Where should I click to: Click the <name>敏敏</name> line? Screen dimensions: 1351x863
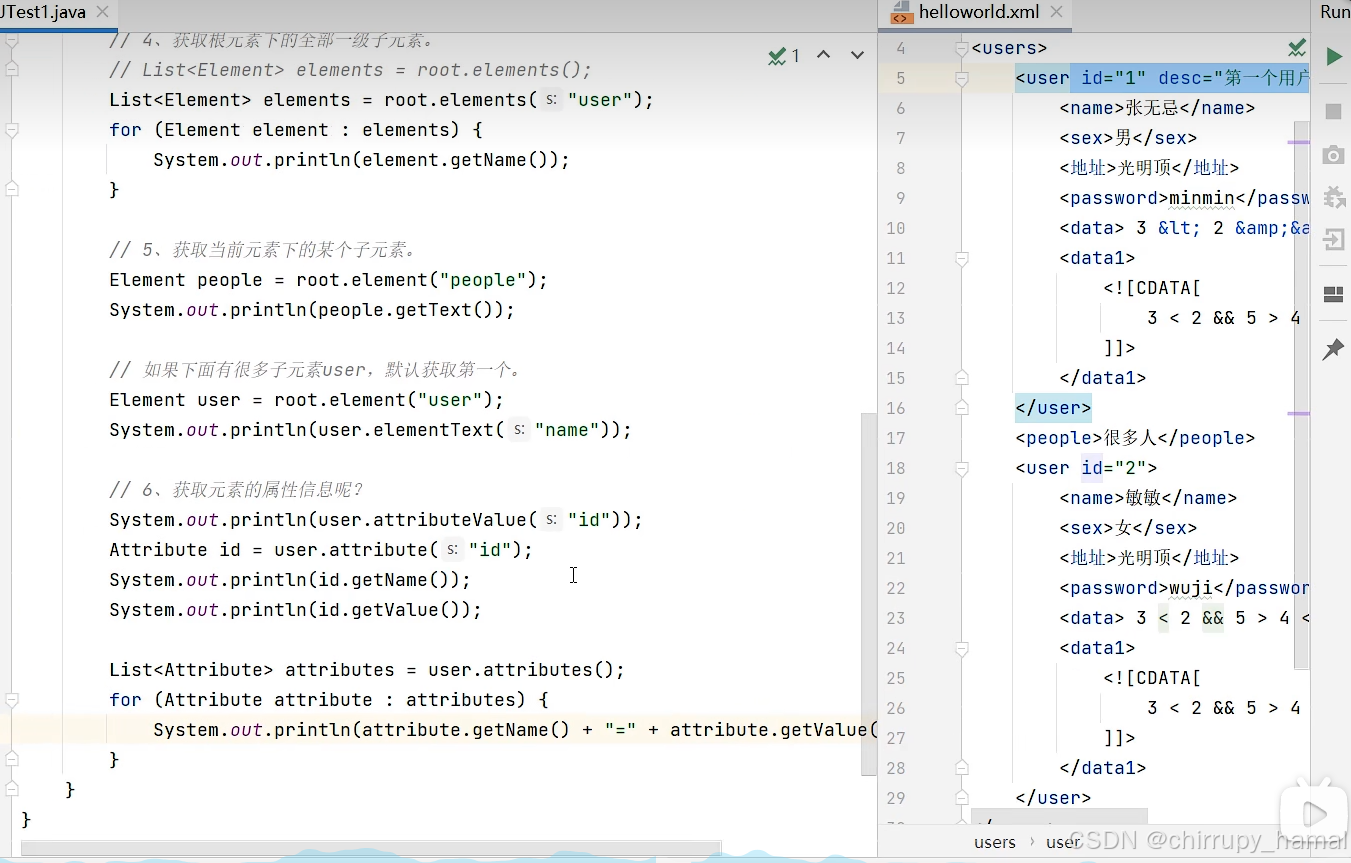point(1148,498)
